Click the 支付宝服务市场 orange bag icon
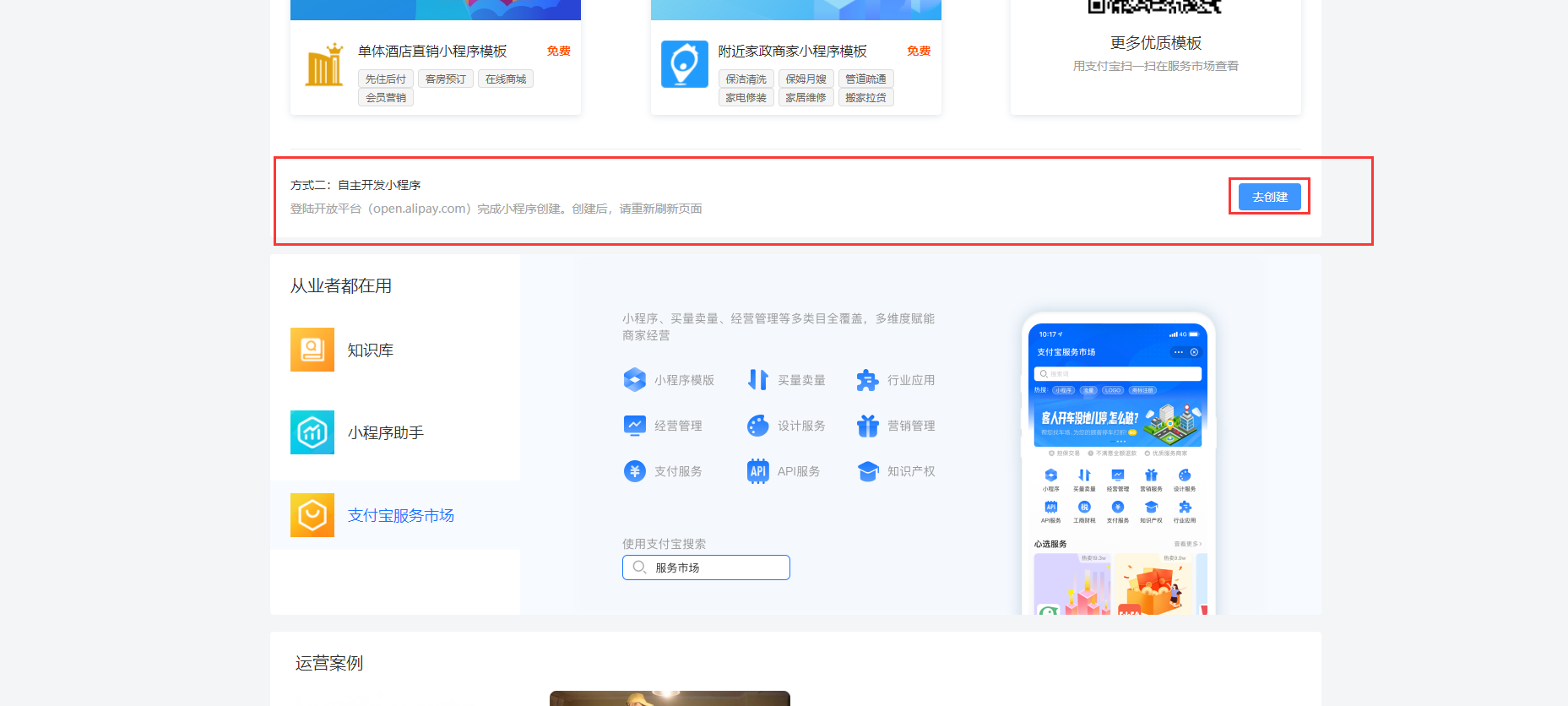 (312, 515)
